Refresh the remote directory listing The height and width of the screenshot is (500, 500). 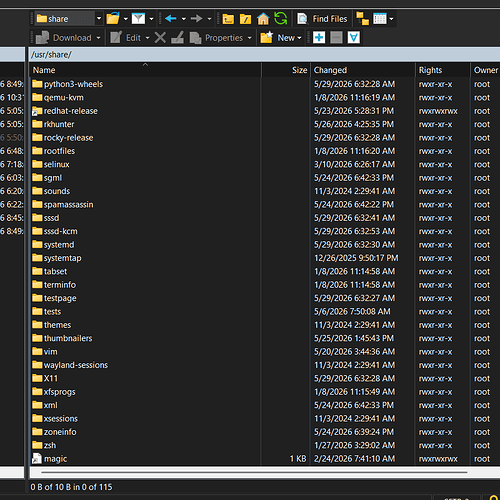tap(280, 18)
